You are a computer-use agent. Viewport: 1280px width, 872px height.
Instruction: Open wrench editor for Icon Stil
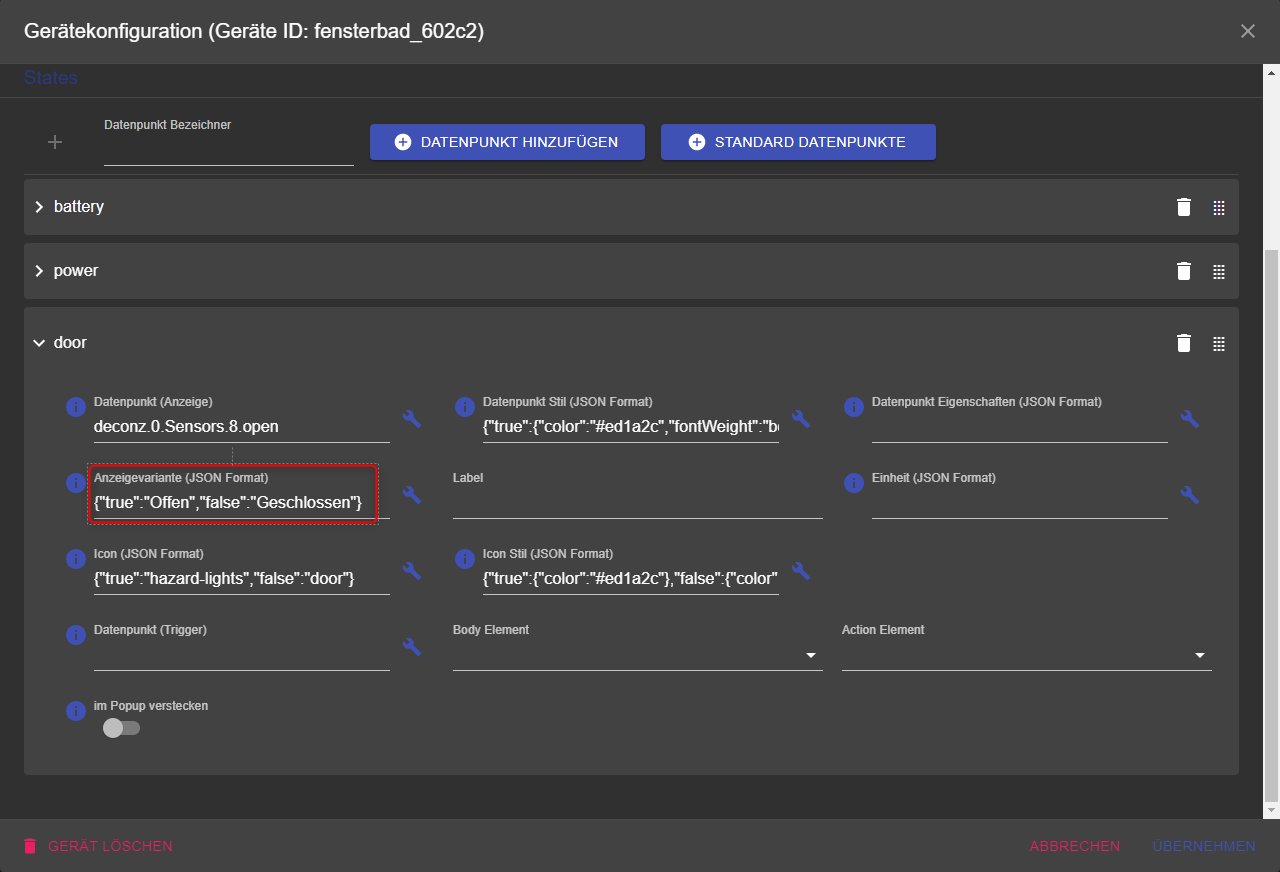tap(800, 570)
